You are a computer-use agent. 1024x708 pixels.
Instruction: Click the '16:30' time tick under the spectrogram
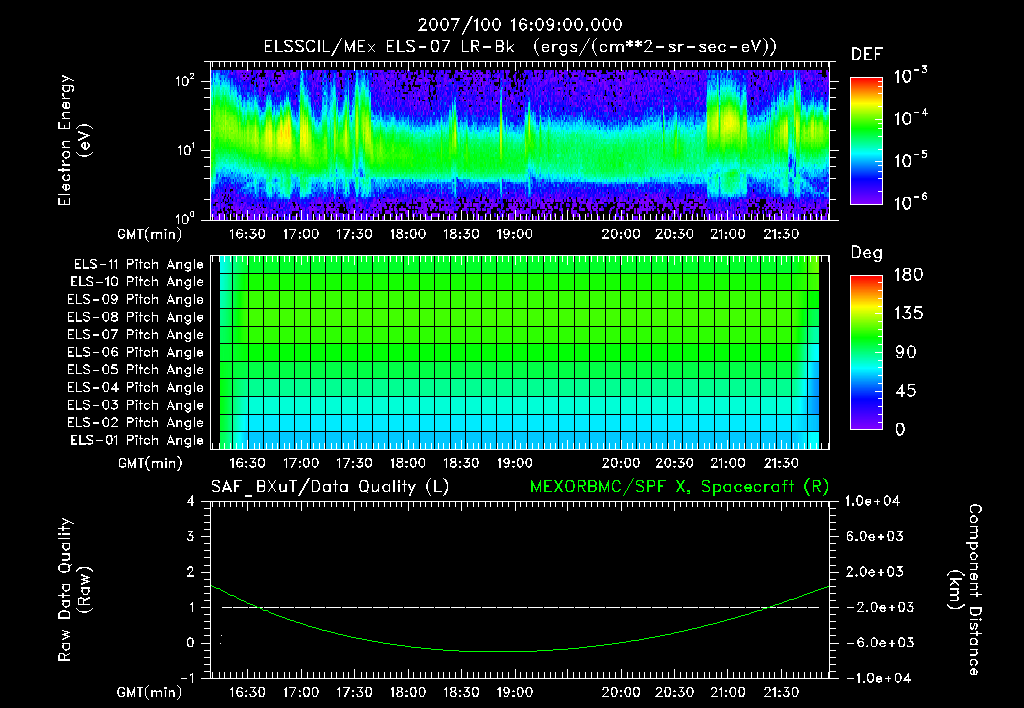coord(247,234)
